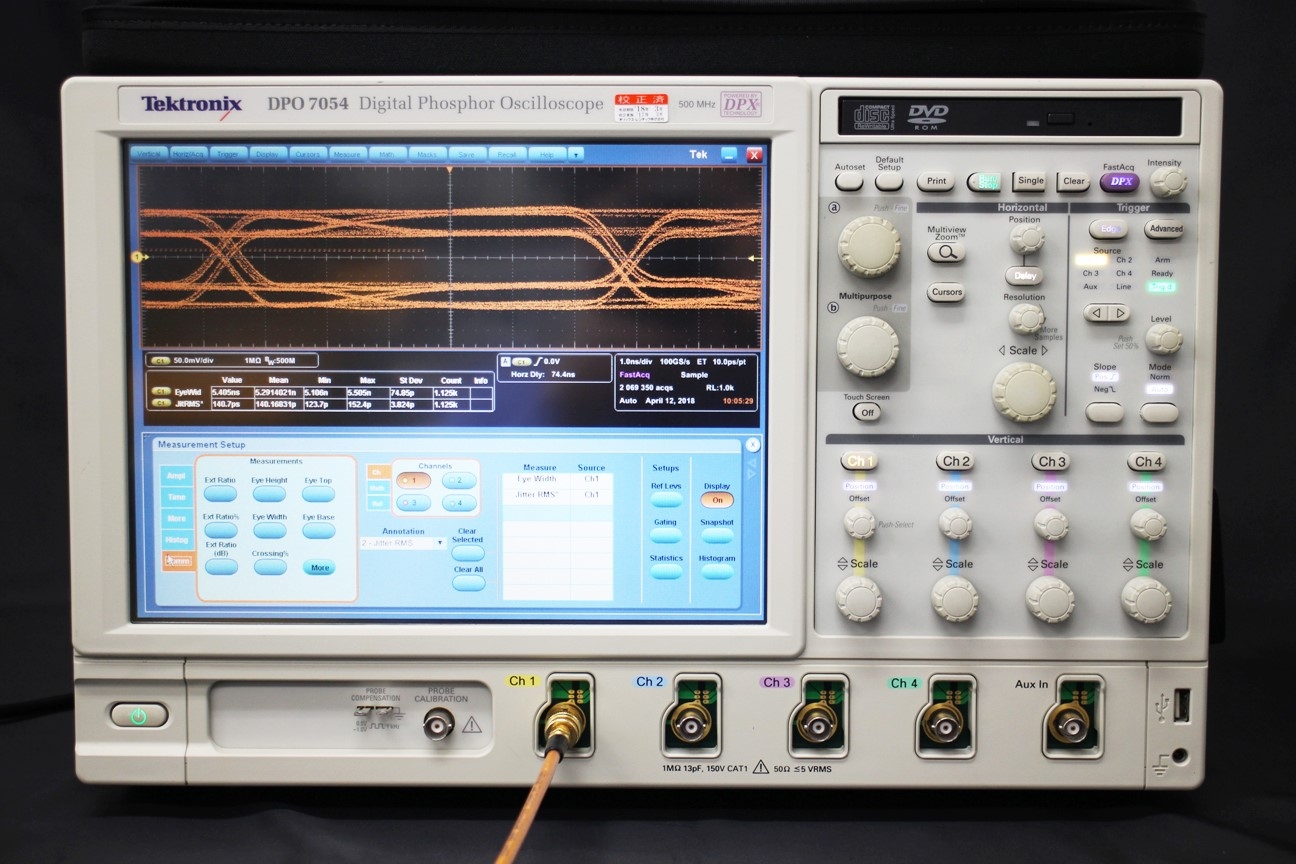Push the front-panel Cursors button
This screenshot has width=1296, height=864.
point(946,293)
